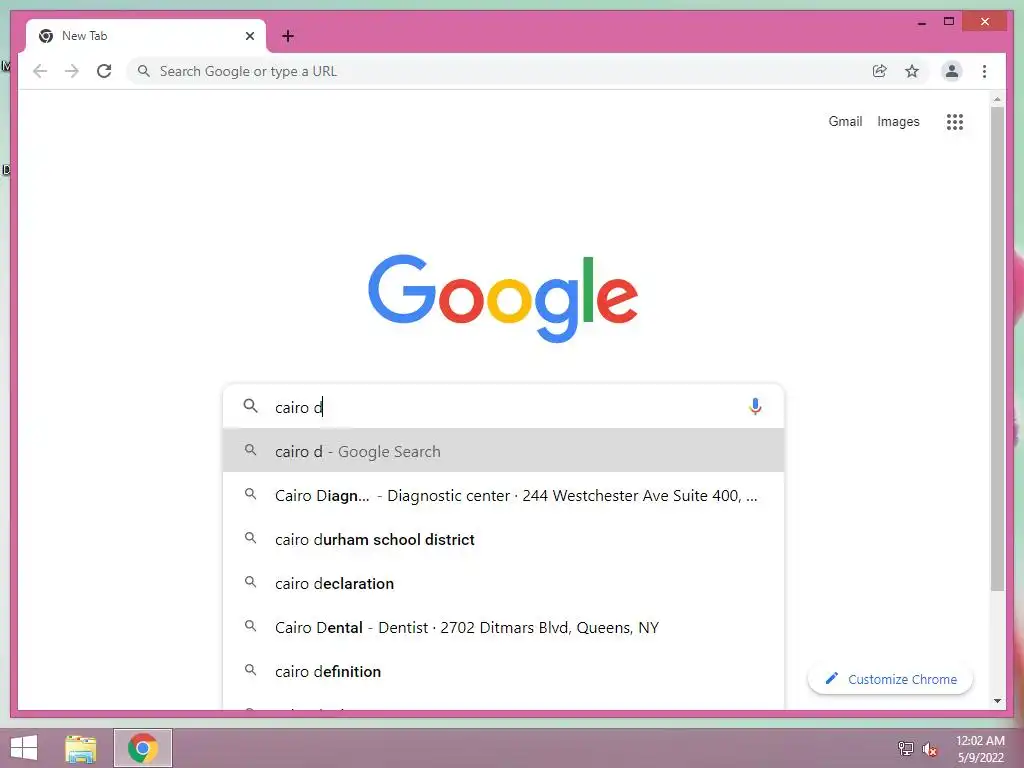Select 'cairo d - Google Search' suggestion

click(x=503, y=451)
